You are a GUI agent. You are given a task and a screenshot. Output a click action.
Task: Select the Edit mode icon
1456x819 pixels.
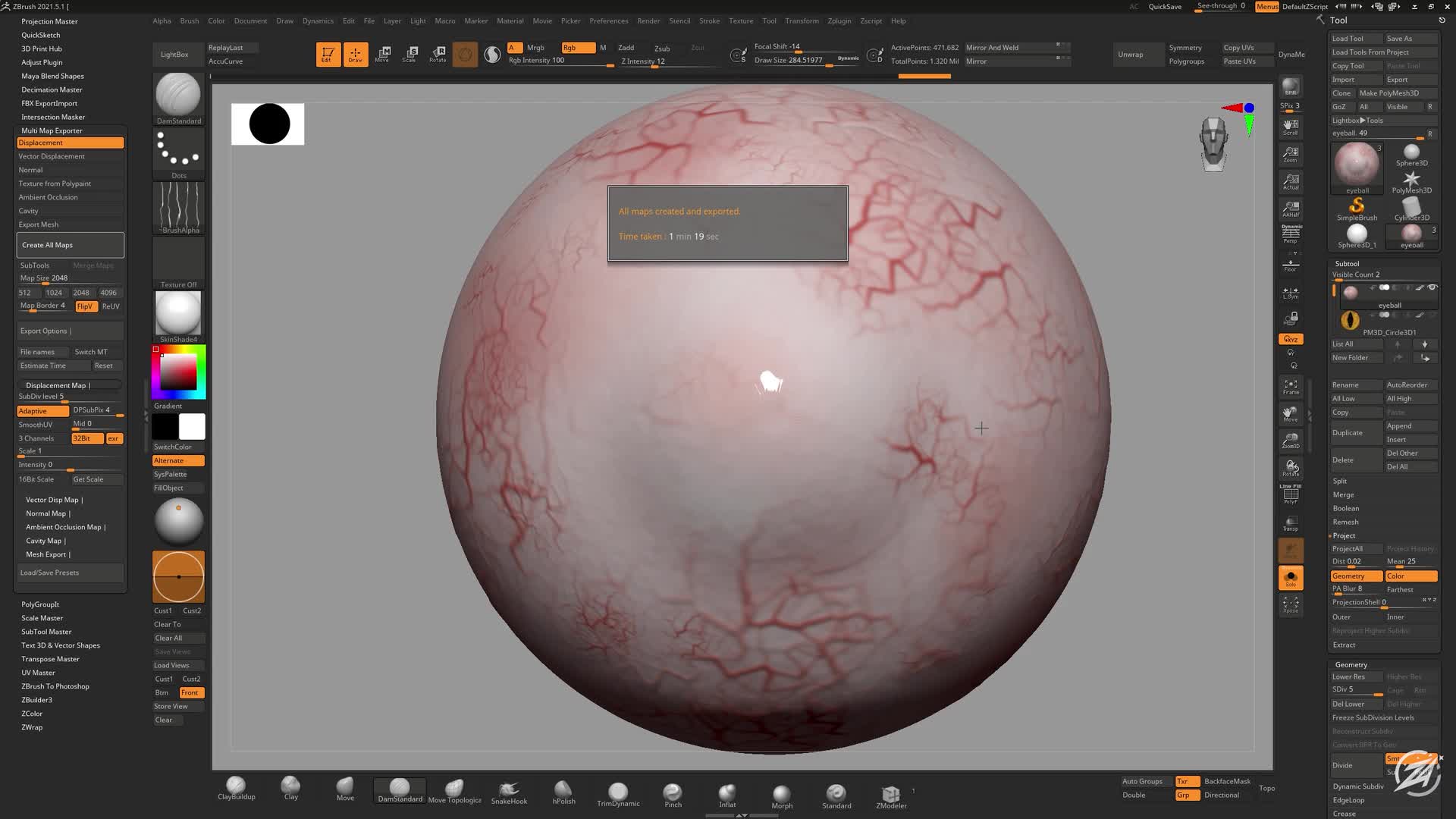point(328,54)
